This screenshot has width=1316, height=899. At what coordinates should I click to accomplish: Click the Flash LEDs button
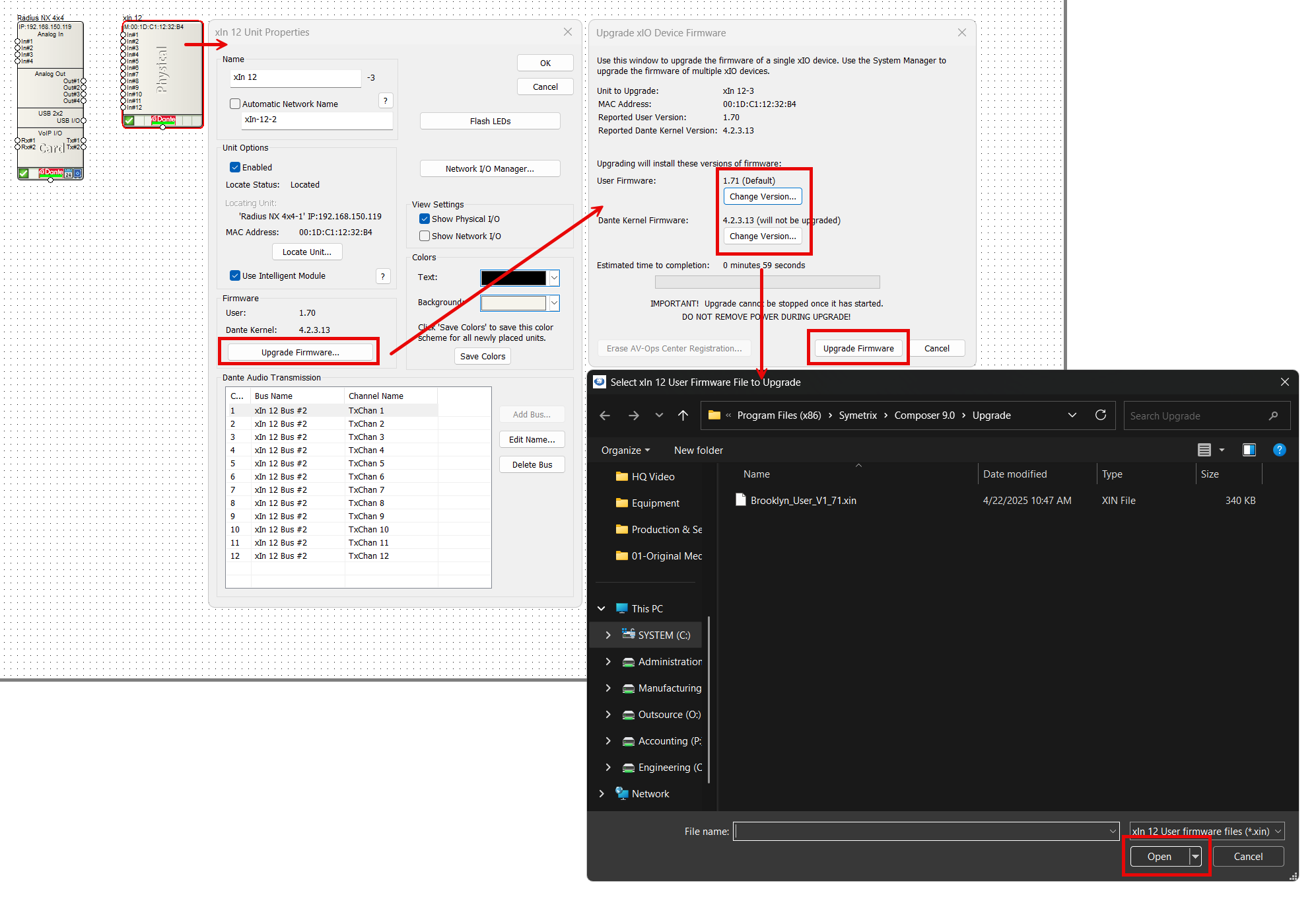tap(490, 121)
